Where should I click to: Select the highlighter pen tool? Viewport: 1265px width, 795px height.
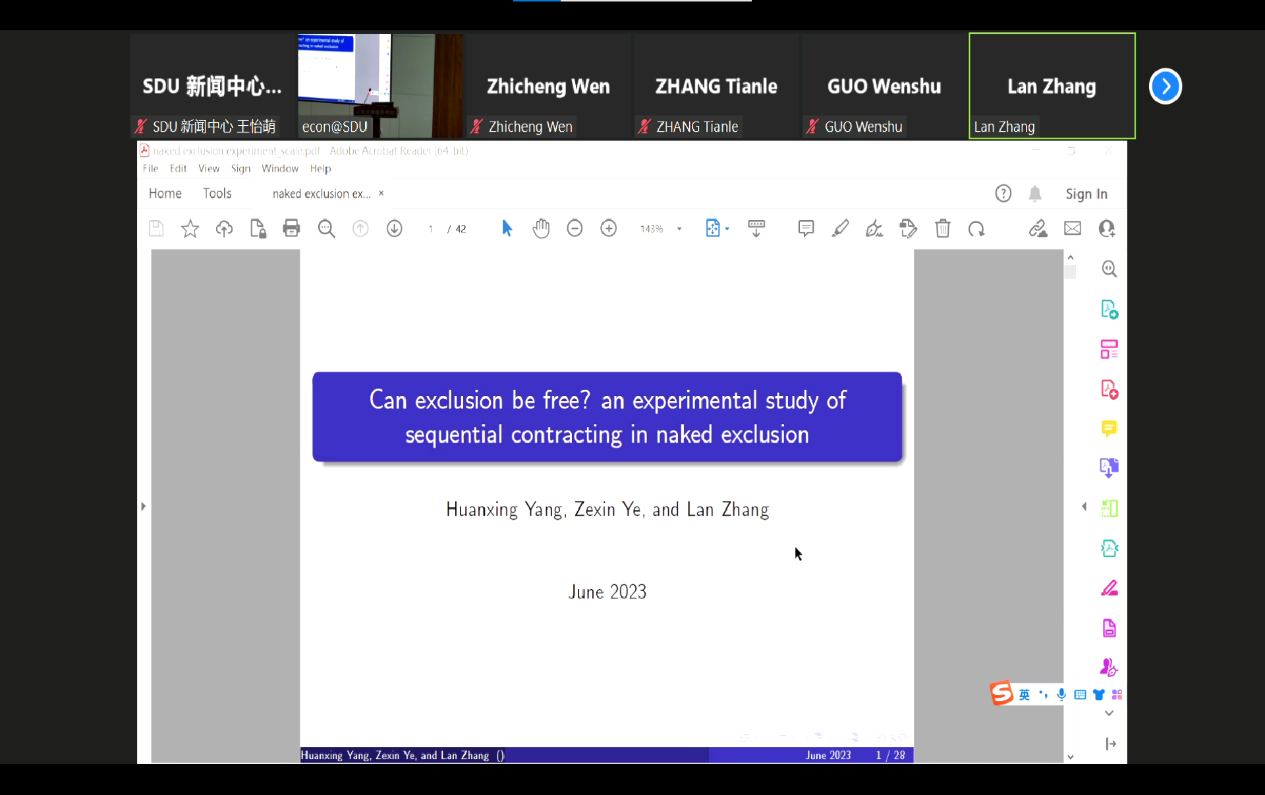pos(840,229)
